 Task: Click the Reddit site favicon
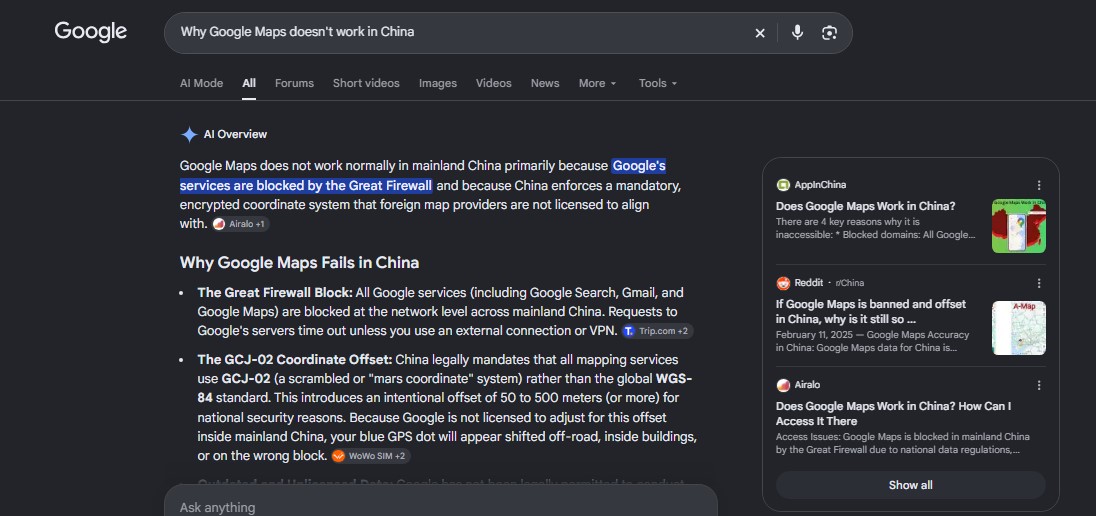[x=783, y=283]
